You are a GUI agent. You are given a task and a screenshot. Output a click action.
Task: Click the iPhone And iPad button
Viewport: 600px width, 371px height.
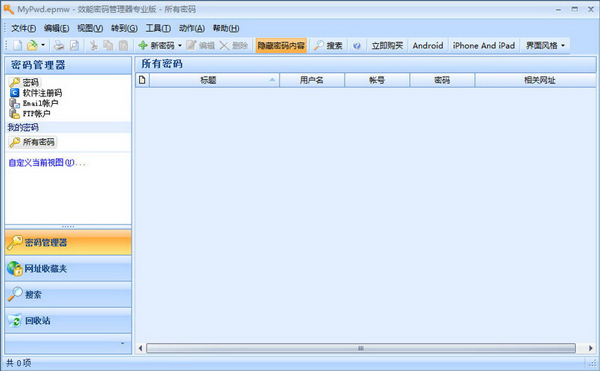point(484,46)
